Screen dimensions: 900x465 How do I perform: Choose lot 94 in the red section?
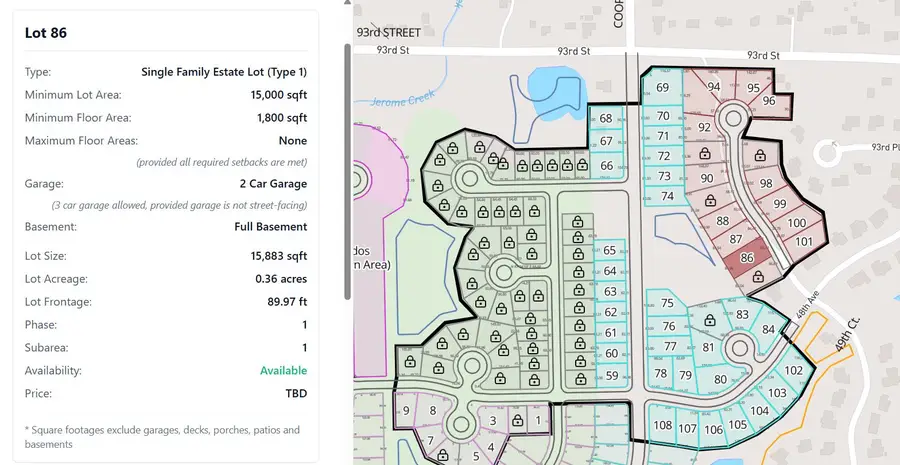click(713, 87)
